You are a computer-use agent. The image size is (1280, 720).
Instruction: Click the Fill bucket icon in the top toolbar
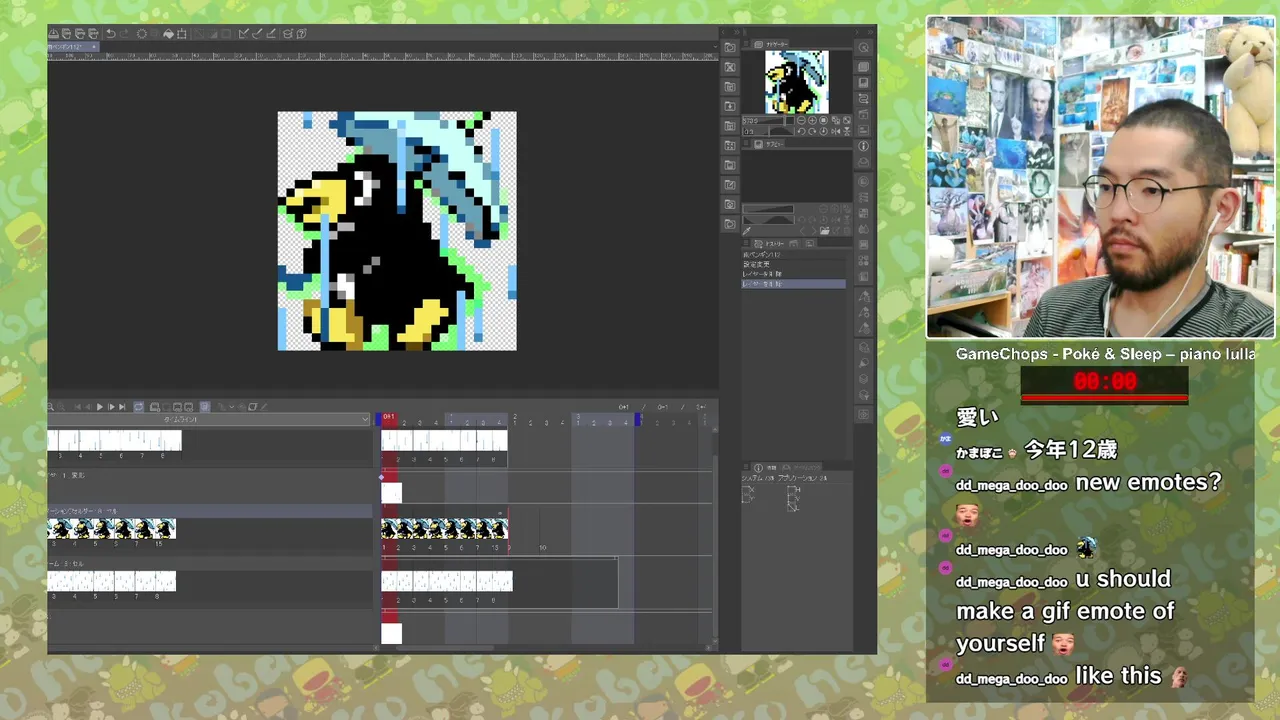(168, 34)
